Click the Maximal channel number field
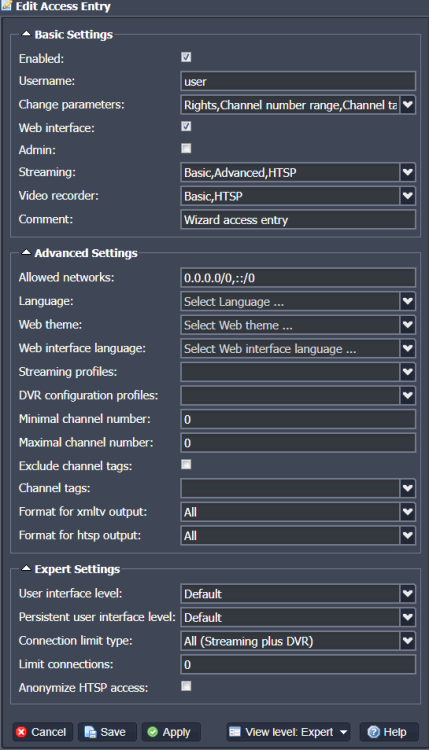The image size is (429, 750). (x=298, y=442)
